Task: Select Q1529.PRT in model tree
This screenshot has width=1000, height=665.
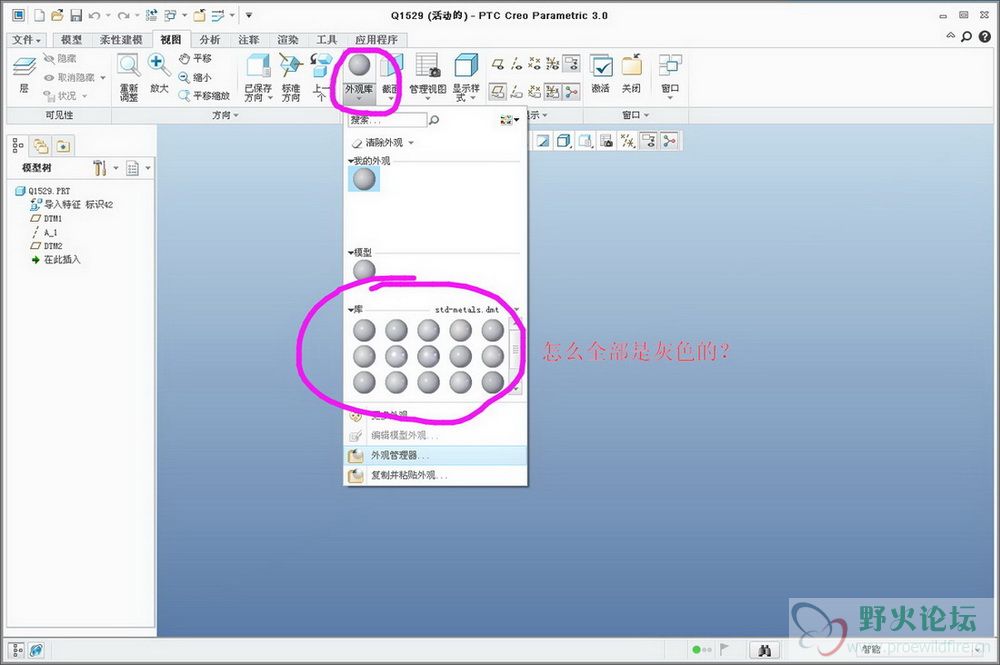Action: [43, 191]
